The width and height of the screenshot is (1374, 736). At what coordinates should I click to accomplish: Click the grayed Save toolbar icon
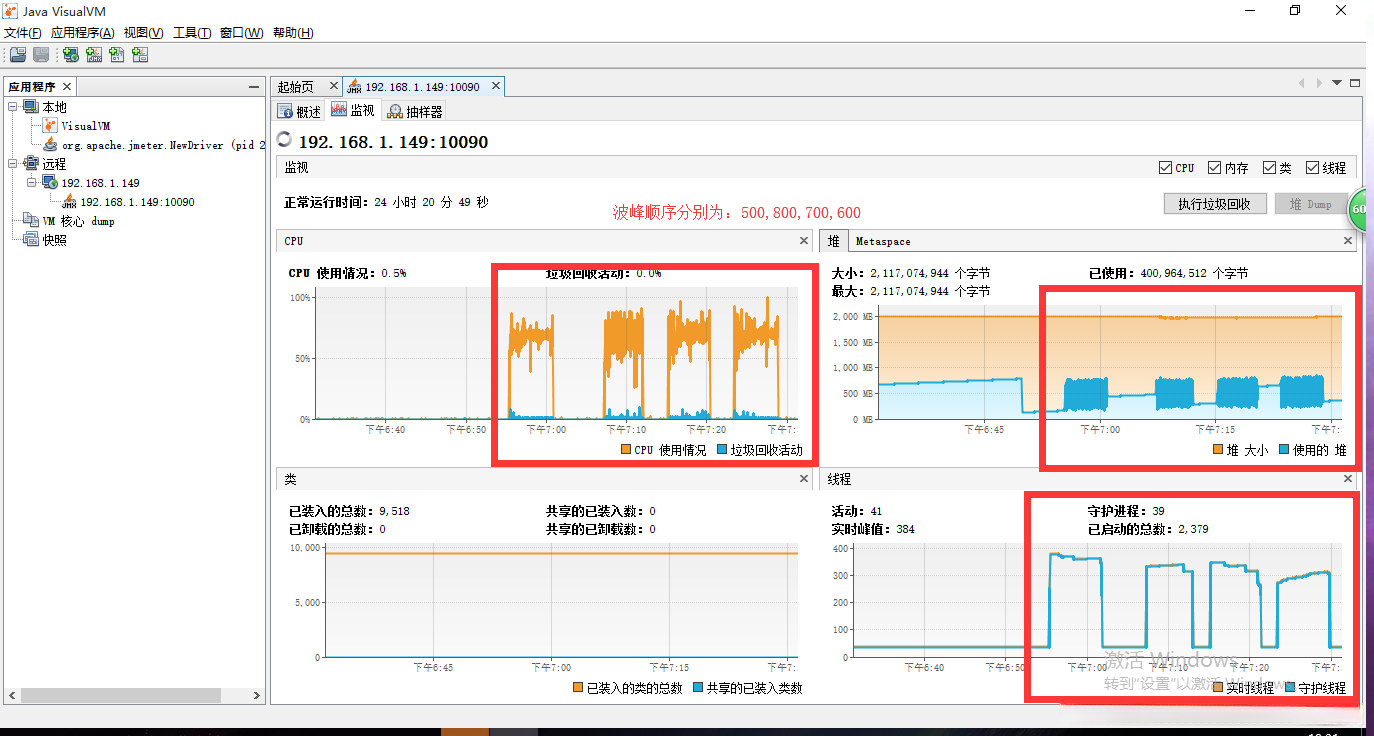[41, 56]
